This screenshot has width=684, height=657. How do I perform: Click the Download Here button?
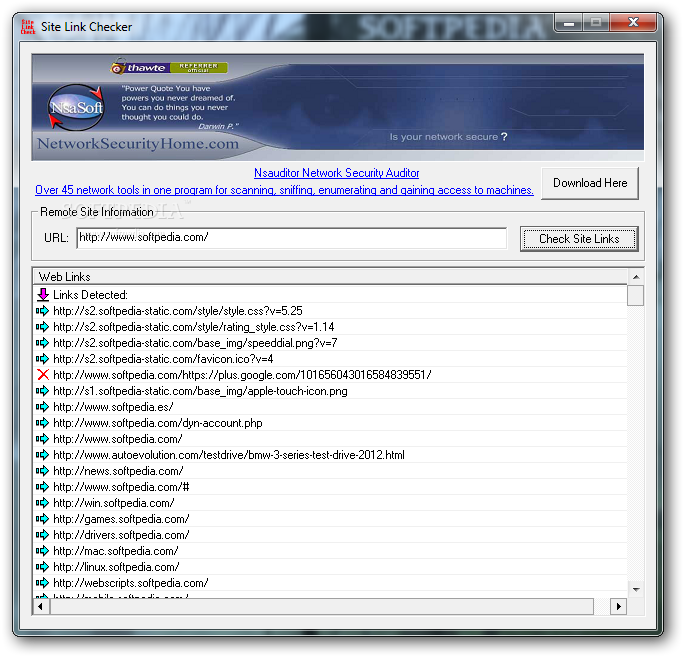coord(590,183)
